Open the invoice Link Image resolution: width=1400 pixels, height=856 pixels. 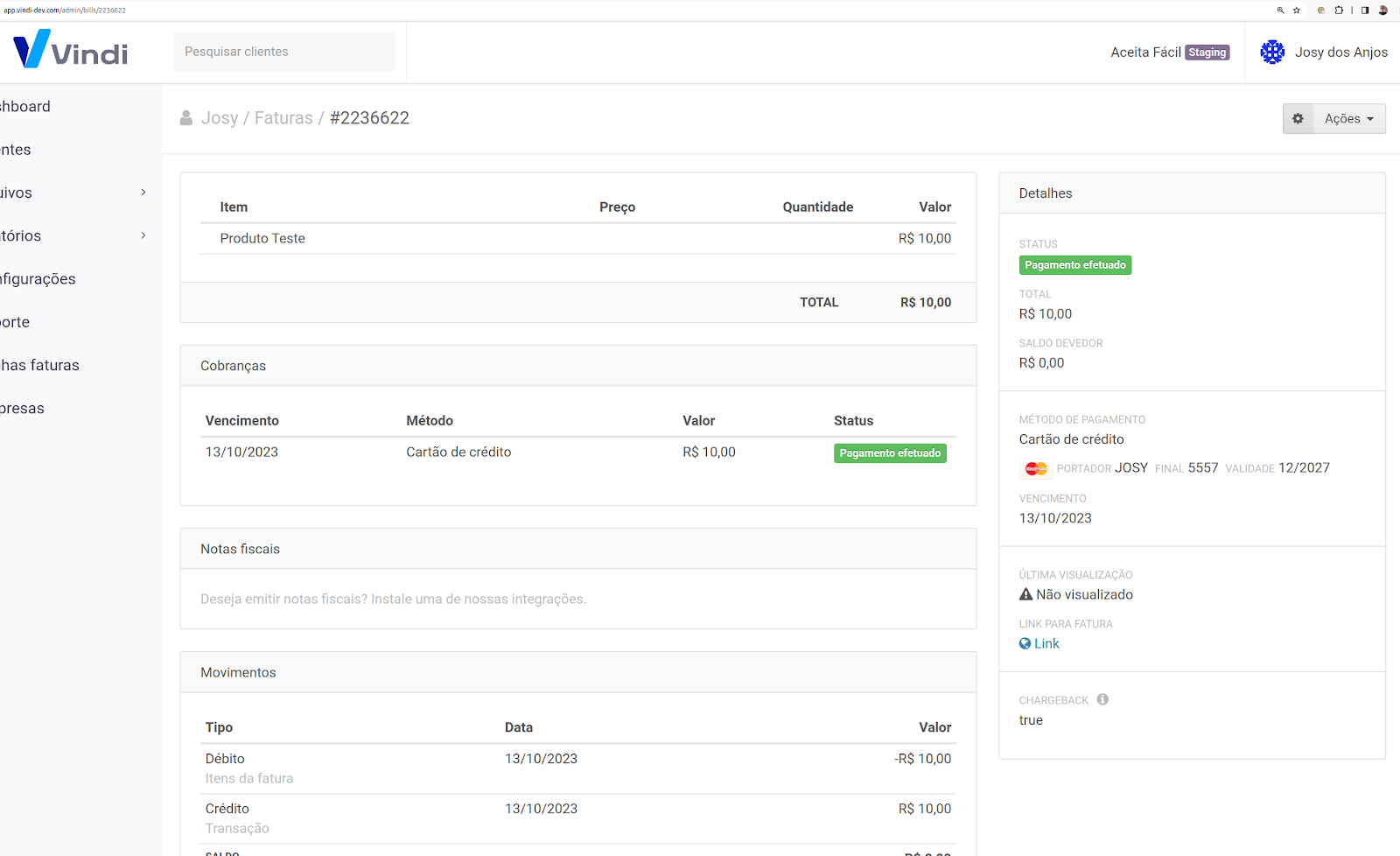1046,643
